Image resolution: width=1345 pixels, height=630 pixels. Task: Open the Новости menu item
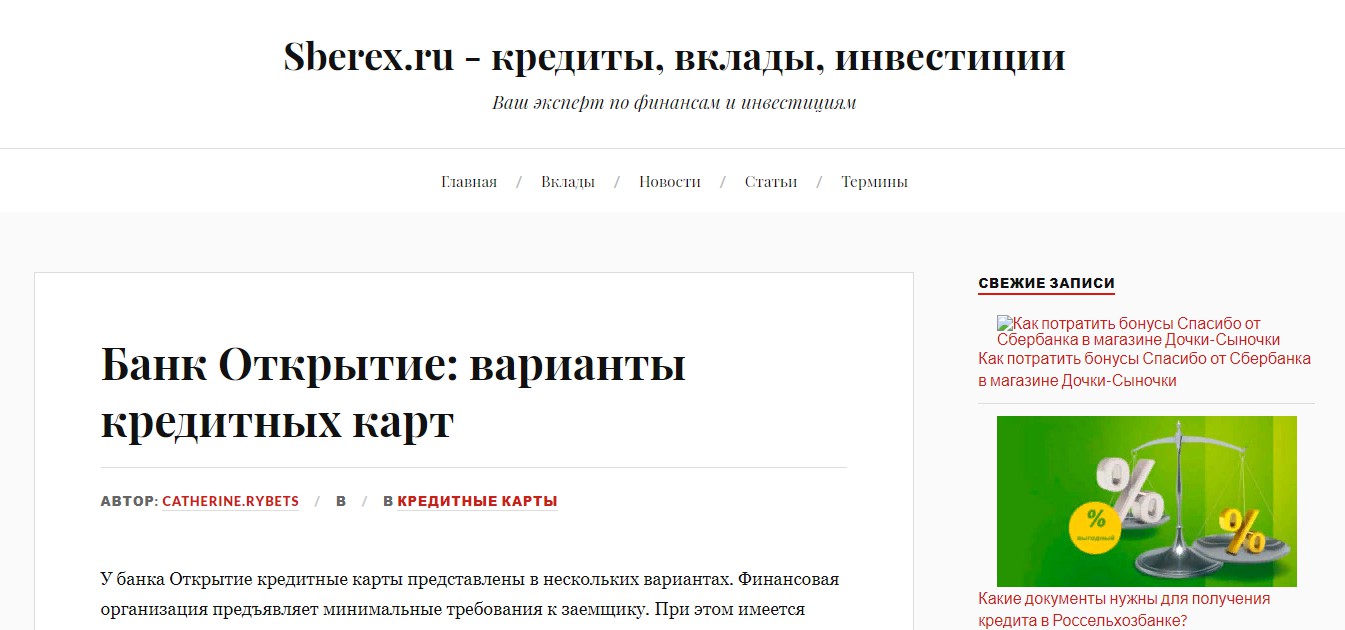[x=670, y=182]
